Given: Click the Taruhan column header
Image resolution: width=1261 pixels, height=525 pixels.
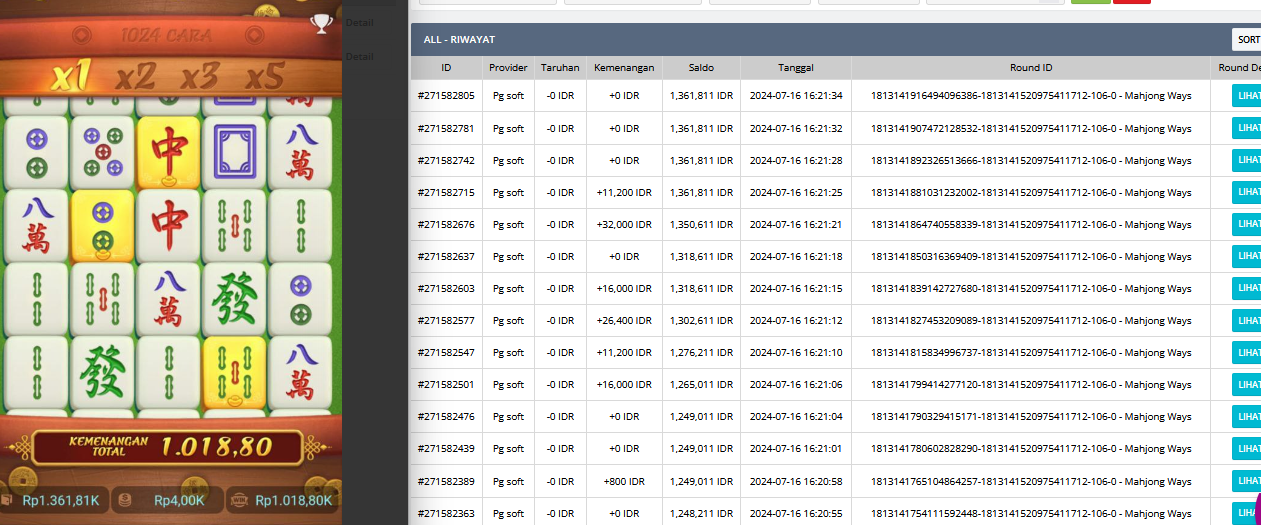Looking at the screenshot, I should tap(560, 67).
